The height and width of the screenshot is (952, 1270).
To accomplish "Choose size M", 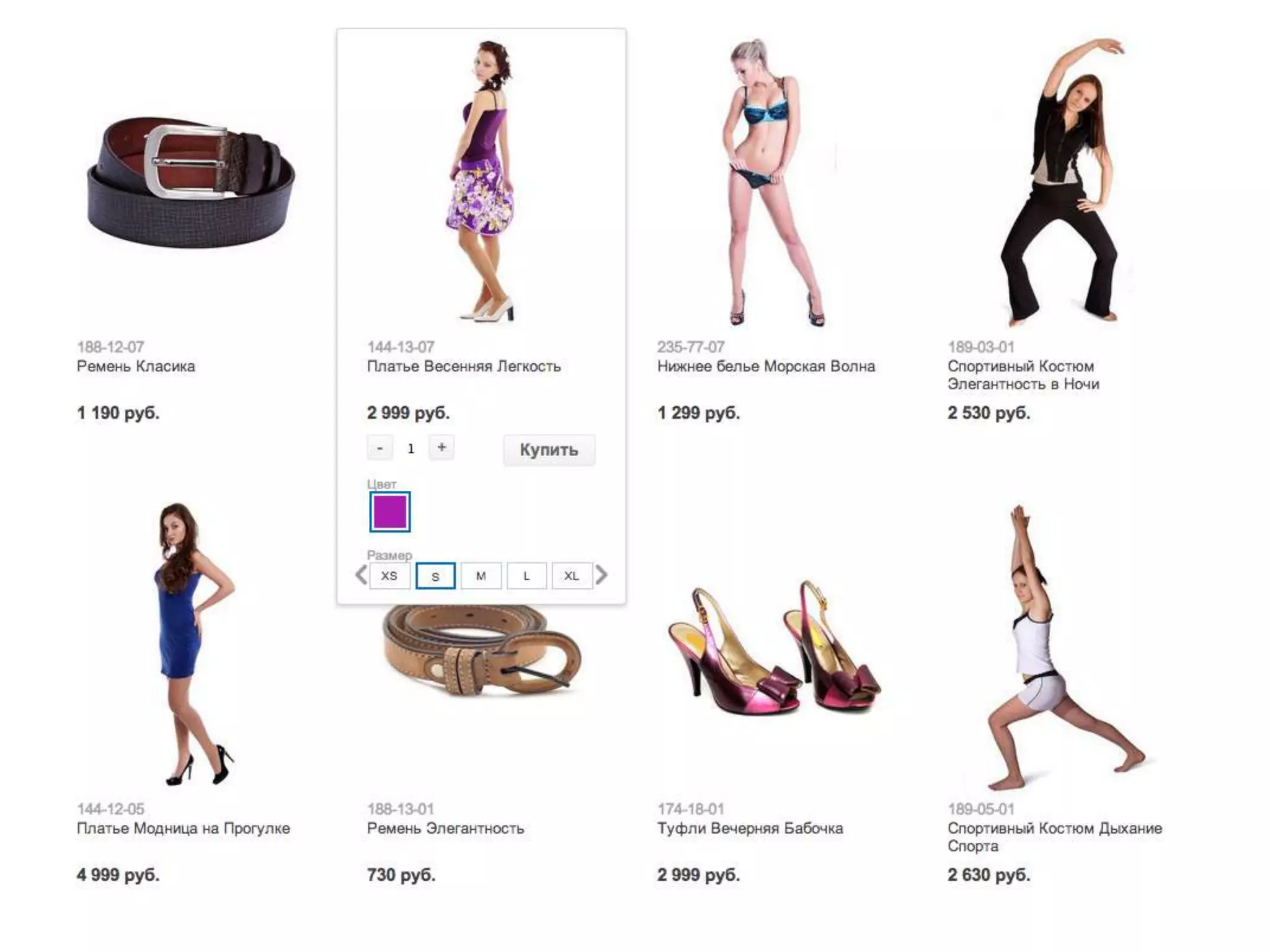I will (481, 576).
